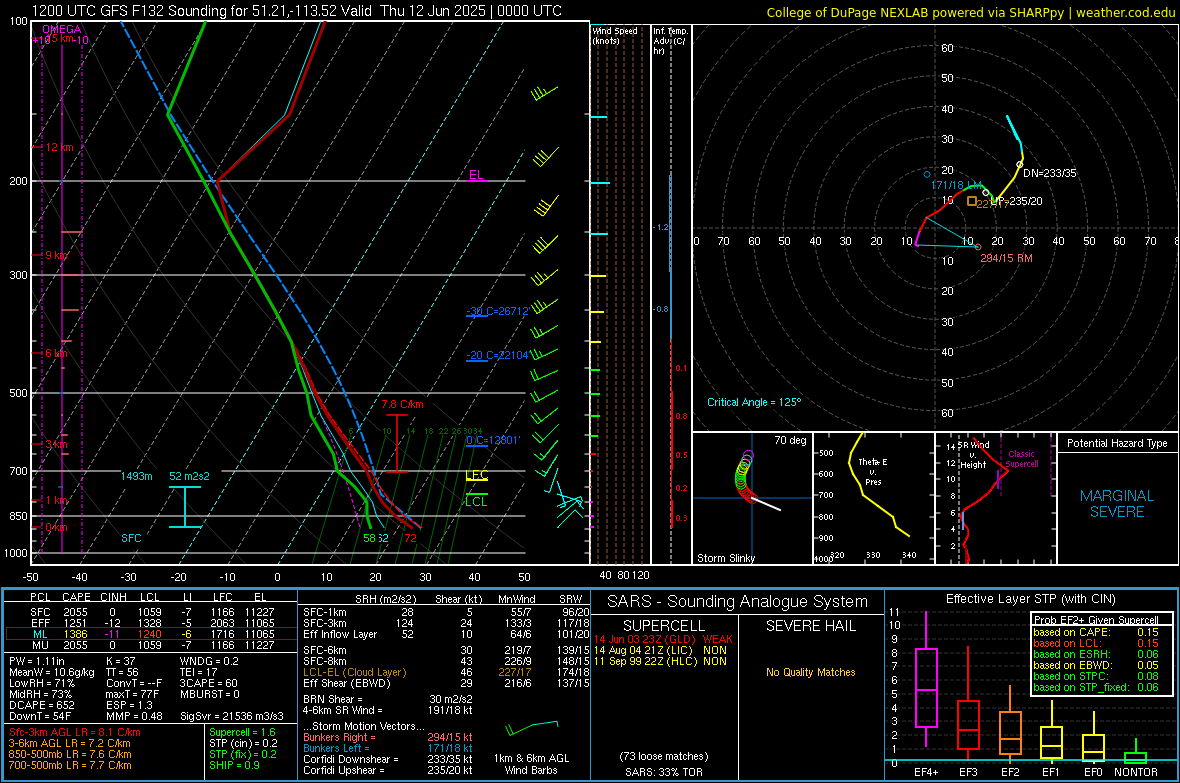1180x783 pixels.
Task: Click the Critical Angle = 125° text
Action: click(x=754, y=402)
